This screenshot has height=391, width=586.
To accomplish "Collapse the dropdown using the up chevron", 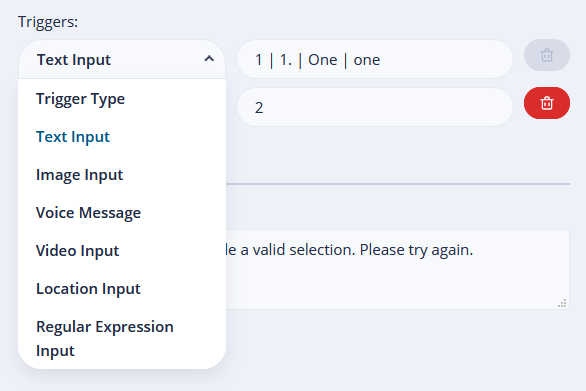I will (x=209, y=59).
